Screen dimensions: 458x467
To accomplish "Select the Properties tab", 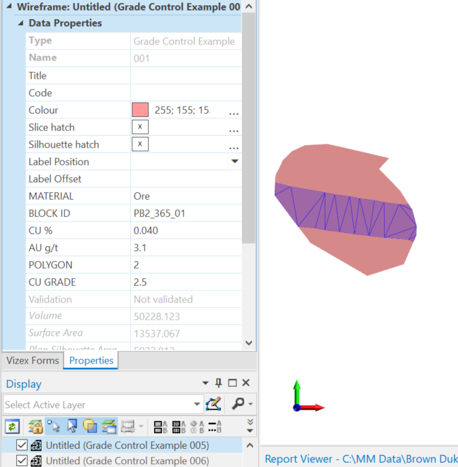I will tap(91, 360).
